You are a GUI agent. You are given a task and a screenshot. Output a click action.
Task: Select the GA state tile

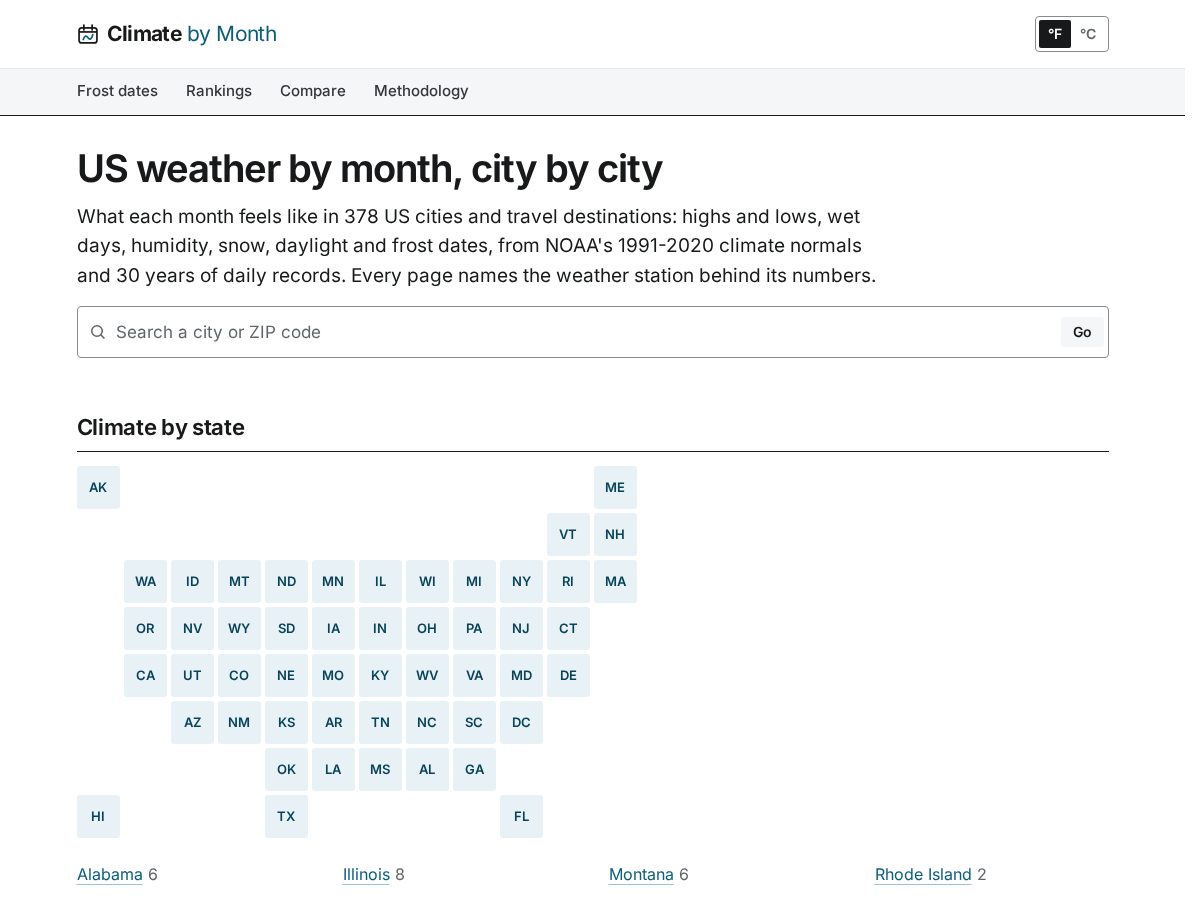coord(474,770)
